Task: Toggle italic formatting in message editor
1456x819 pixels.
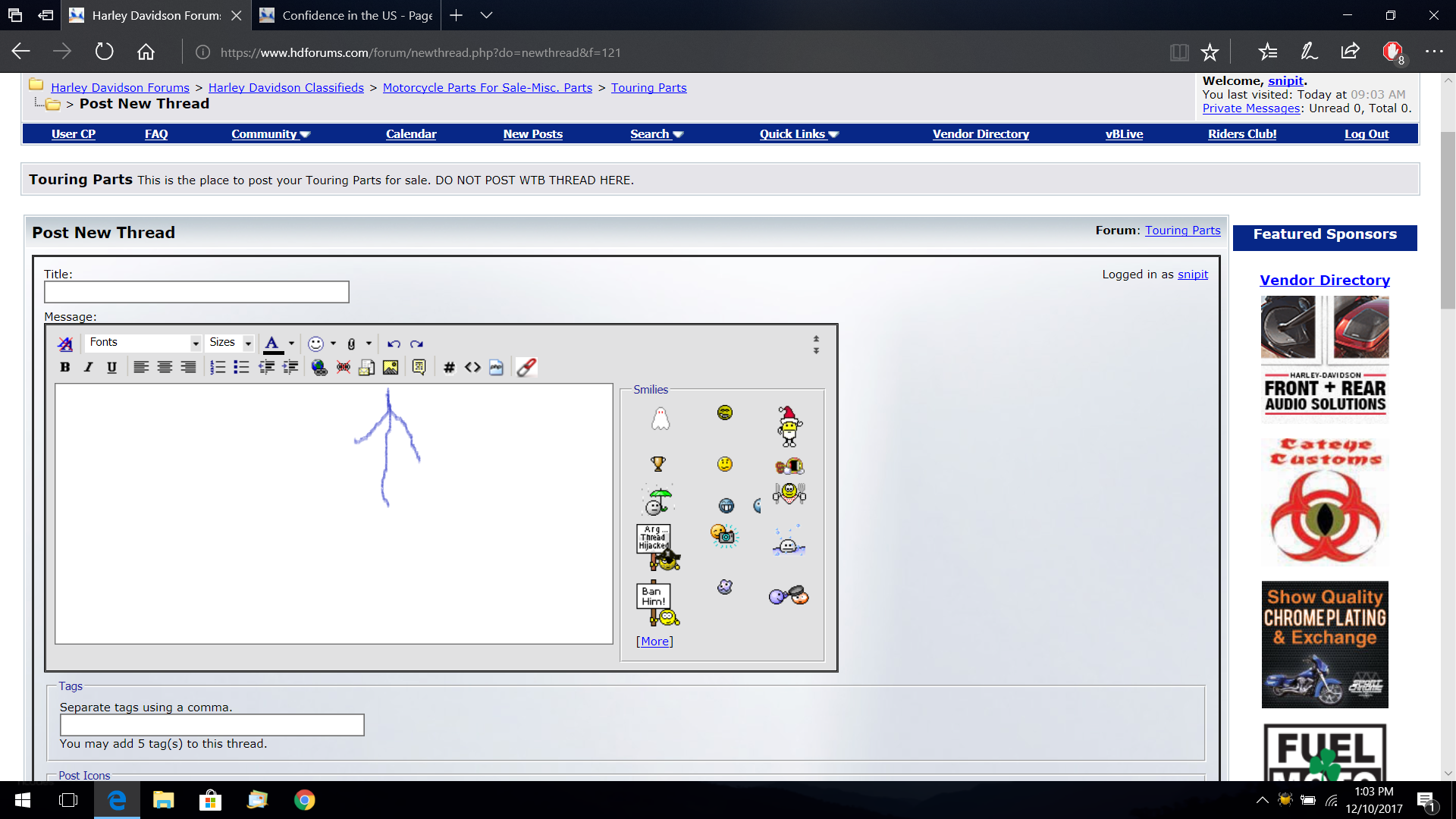Action: point(89,368)
